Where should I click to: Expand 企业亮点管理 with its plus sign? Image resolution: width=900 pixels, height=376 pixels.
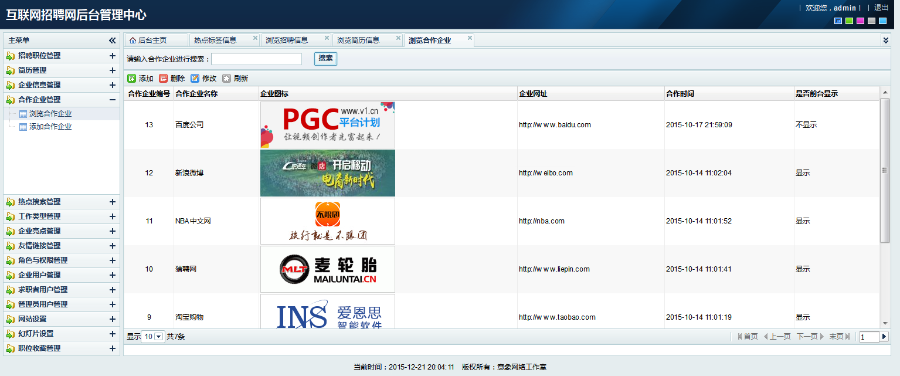point(112,231)
